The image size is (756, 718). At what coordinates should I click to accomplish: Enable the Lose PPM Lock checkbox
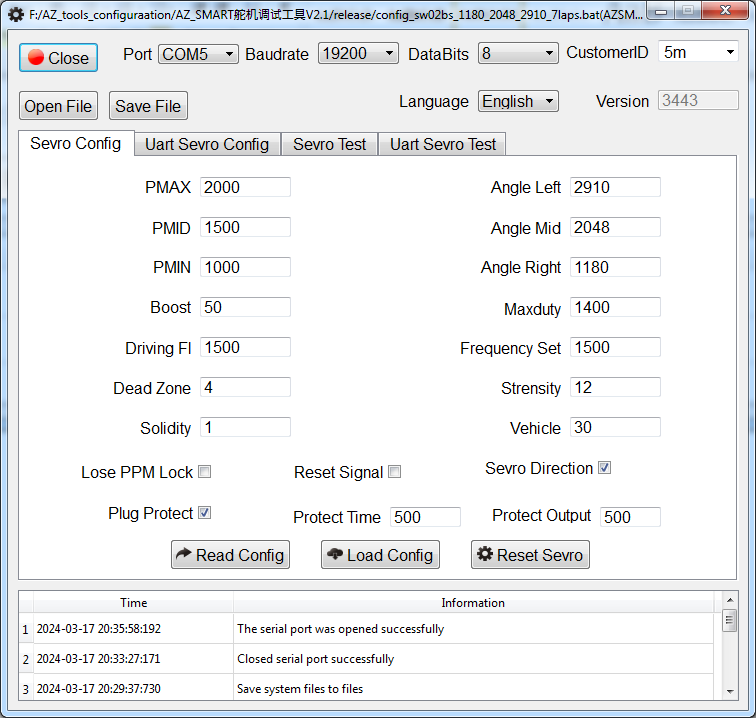(204, 472)
